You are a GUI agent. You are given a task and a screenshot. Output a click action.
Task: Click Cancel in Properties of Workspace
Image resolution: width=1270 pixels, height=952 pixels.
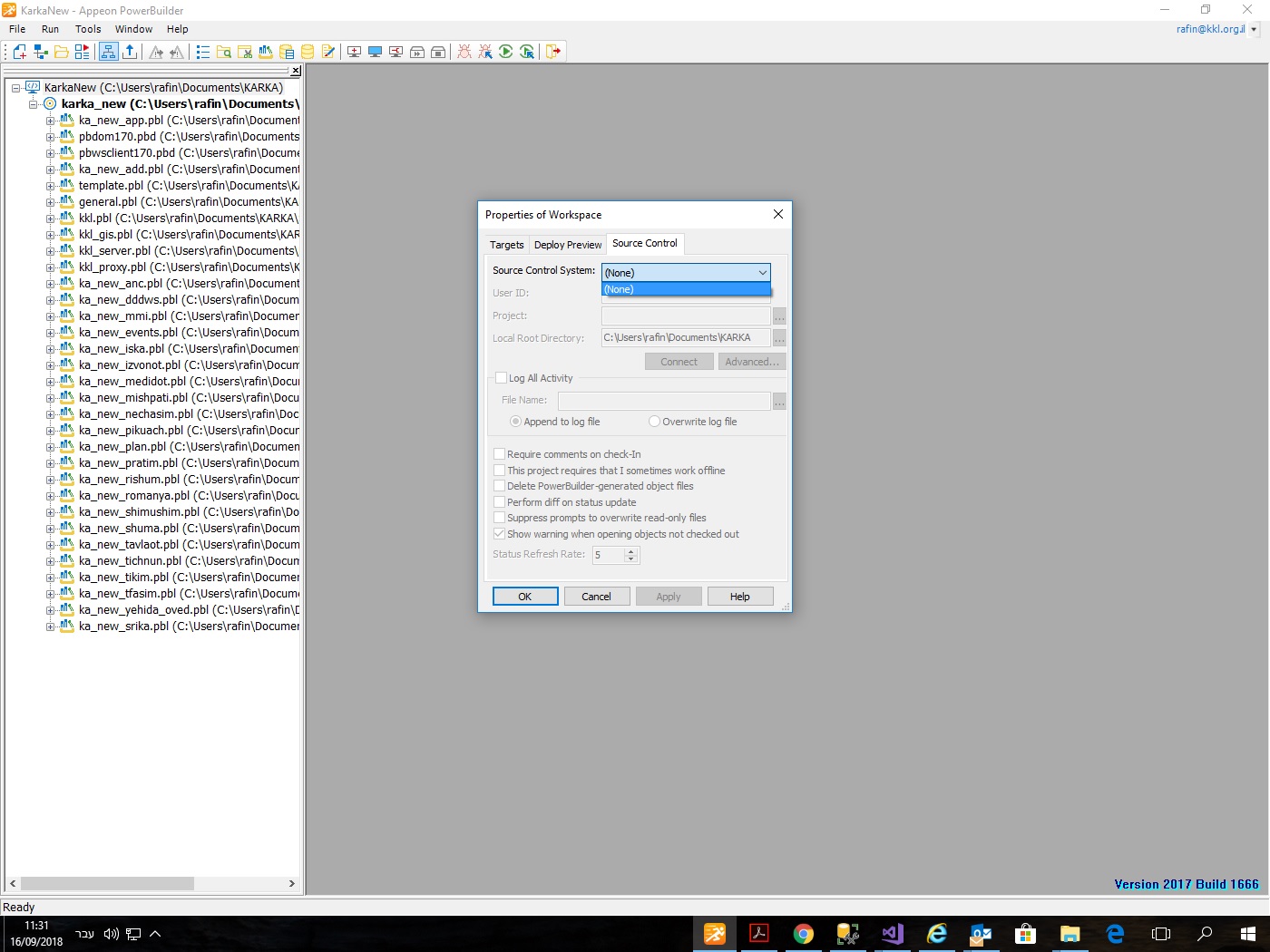pos(596,597)
